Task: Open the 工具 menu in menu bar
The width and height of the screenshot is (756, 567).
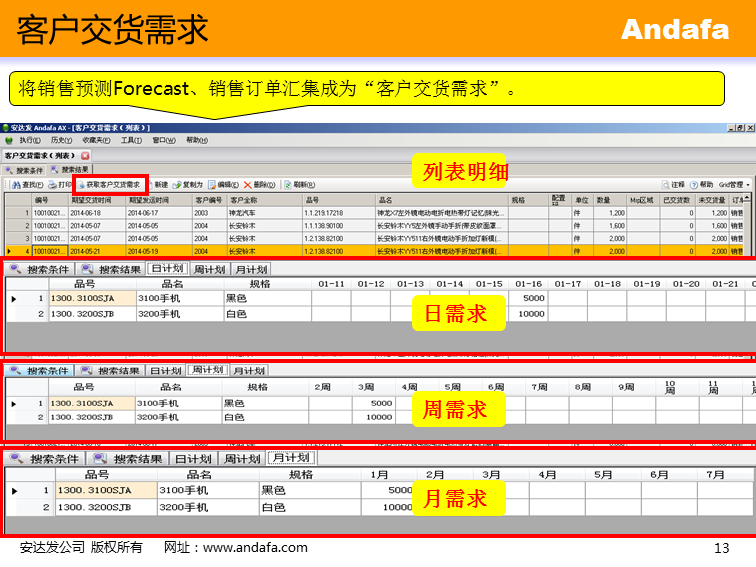Action: tap(130, 141)
